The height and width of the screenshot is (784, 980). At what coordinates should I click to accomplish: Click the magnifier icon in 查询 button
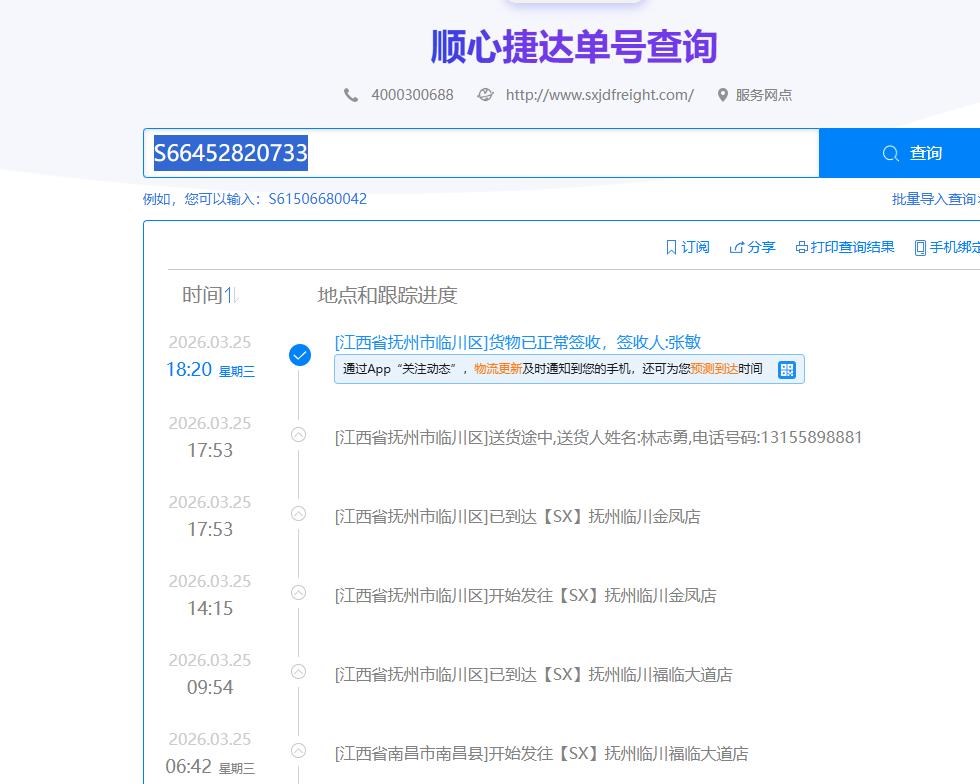click(x=890, y=153)
